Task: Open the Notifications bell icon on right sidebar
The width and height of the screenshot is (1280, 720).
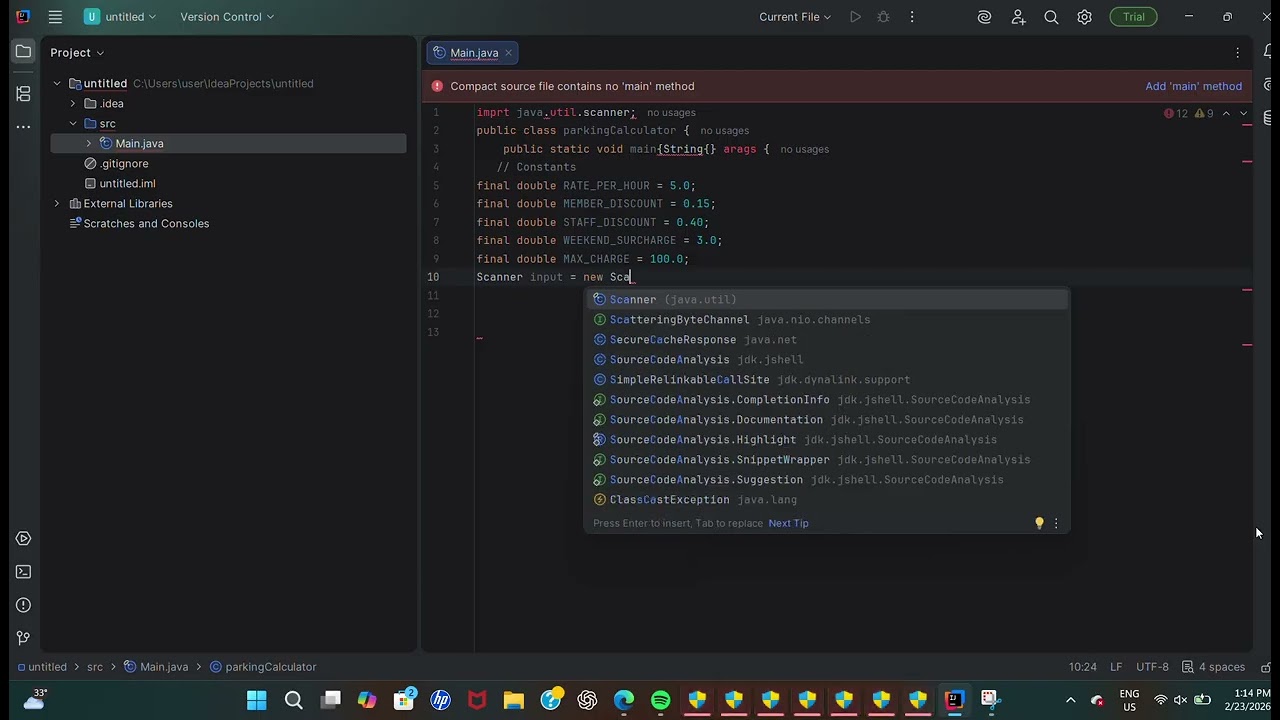Action: point(1268,52)
